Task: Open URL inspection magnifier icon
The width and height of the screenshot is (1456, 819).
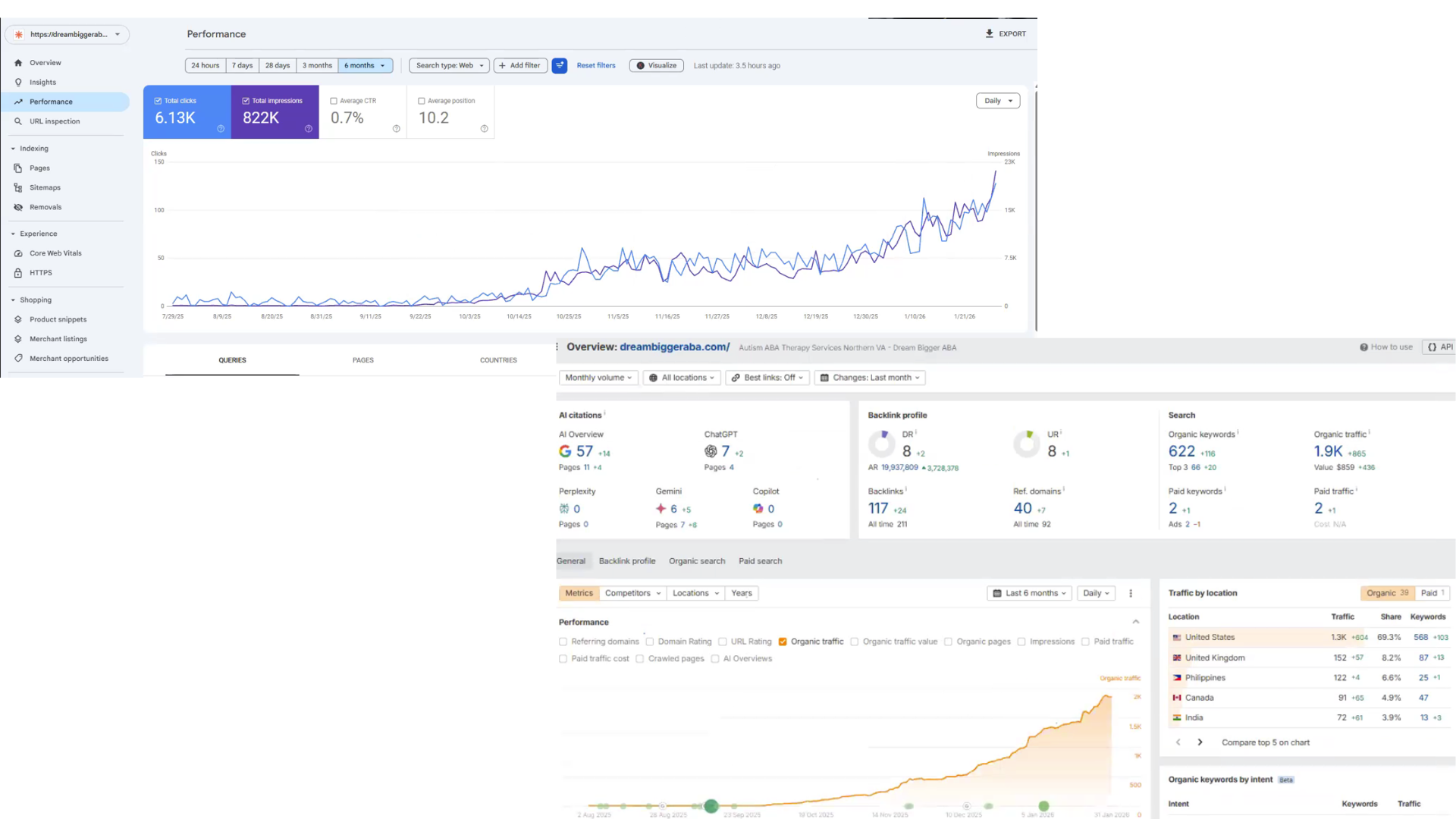Action: pos(18,121)
